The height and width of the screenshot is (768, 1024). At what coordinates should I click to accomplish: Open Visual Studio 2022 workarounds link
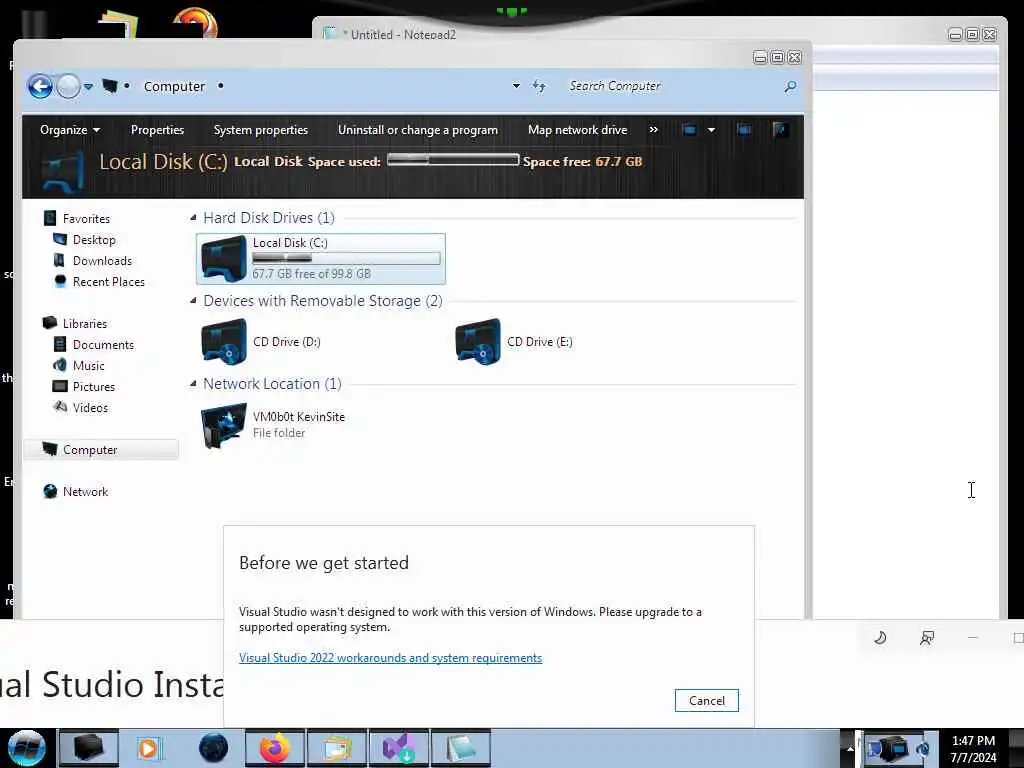391,658
